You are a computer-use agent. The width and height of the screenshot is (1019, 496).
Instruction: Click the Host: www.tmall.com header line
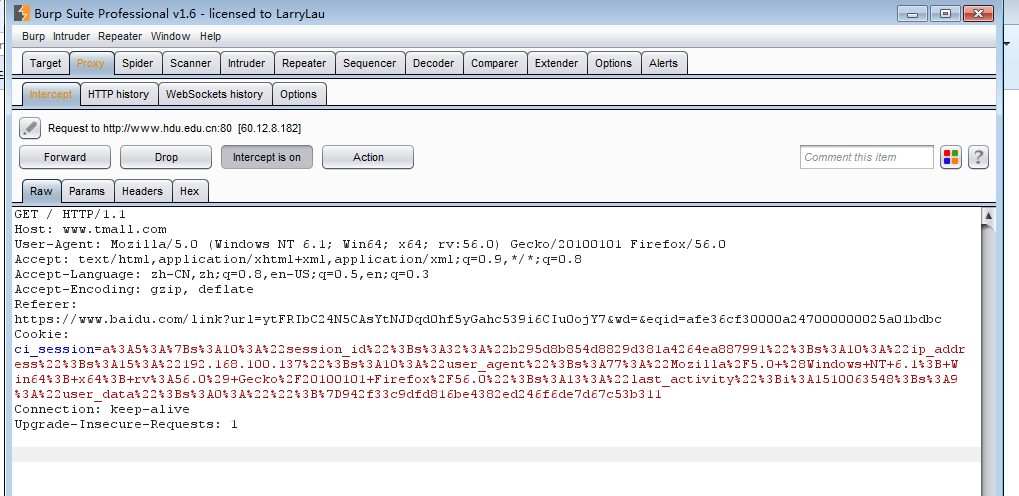pos(90,229)
